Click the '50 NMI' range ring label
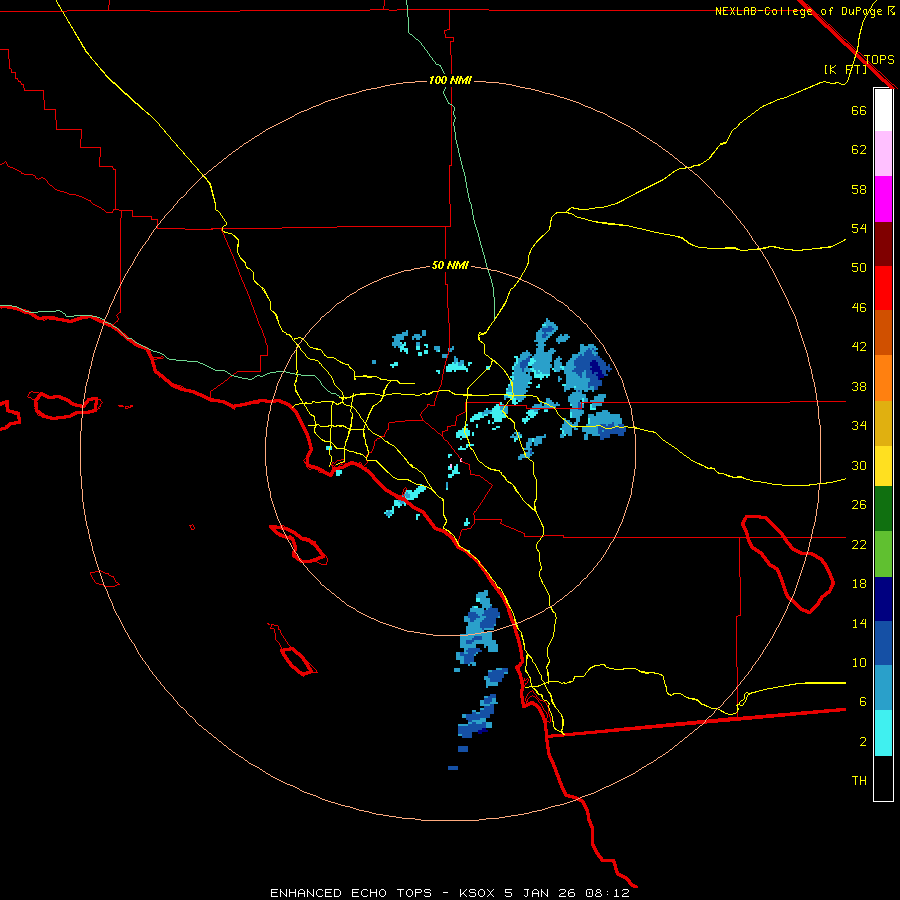The height and width of the screenshot is (900, 900). tap(450, 265)
